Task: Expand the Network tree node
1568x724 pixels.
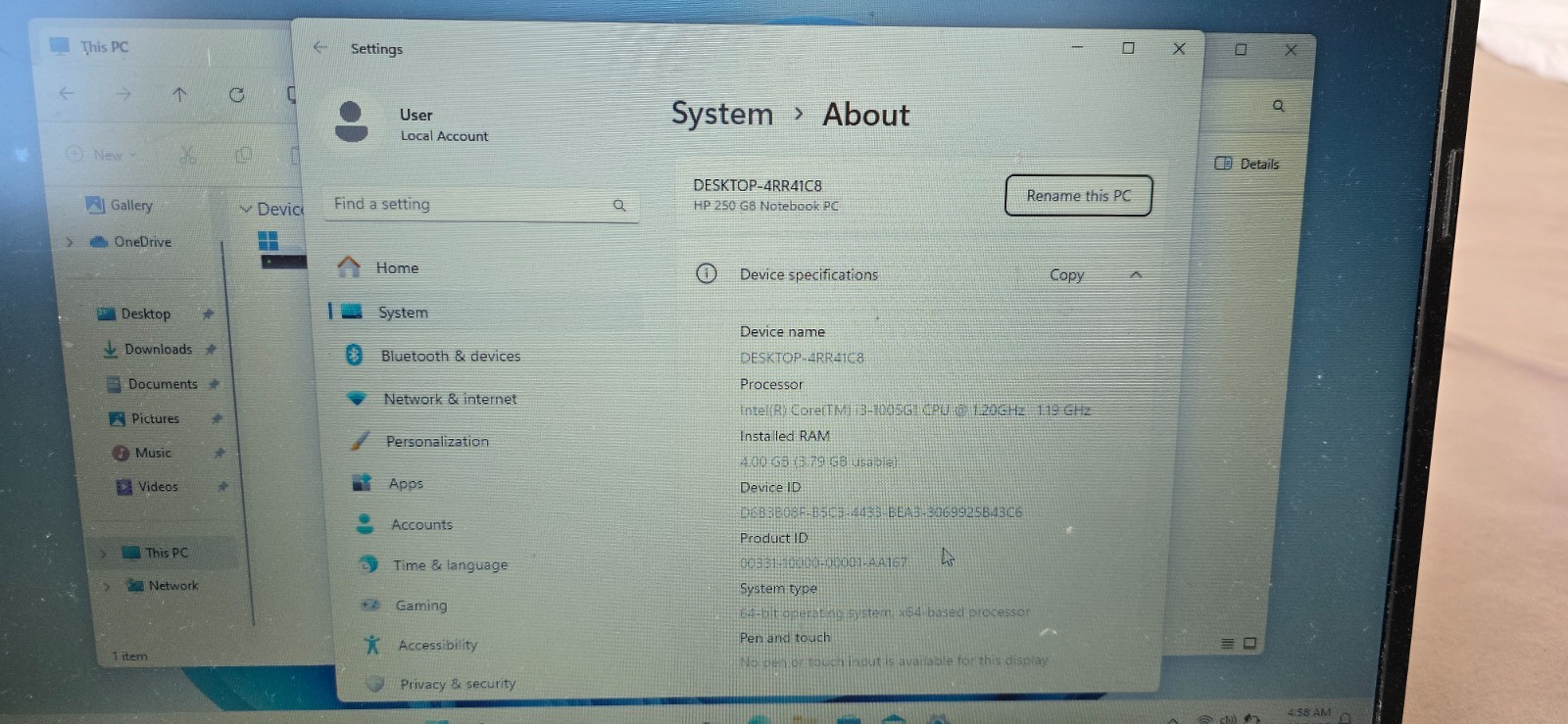Action: (x=107, y=586)
